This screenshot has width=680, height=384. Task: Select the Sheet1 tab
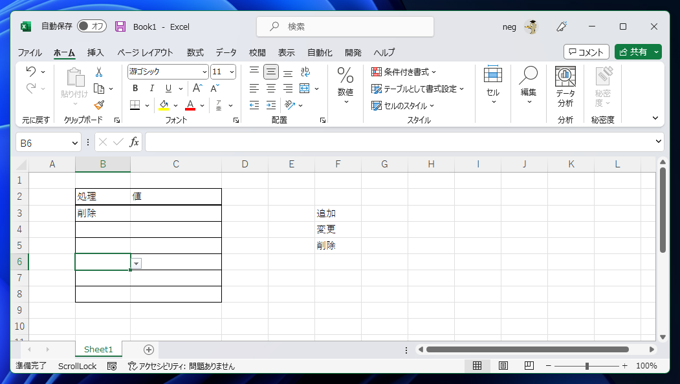tap(98, 349)
